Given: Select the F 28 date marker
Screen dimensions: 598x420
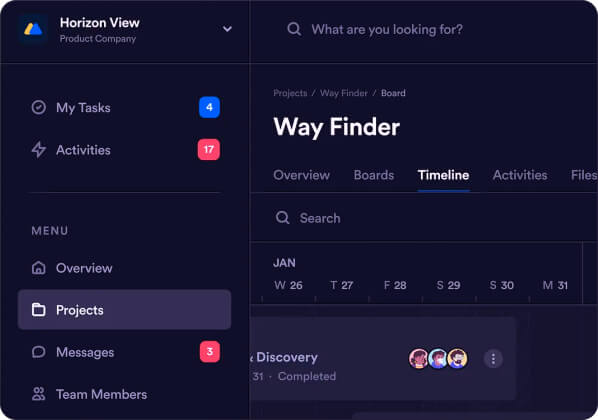Looking at the screenshot, I should 395,285.
